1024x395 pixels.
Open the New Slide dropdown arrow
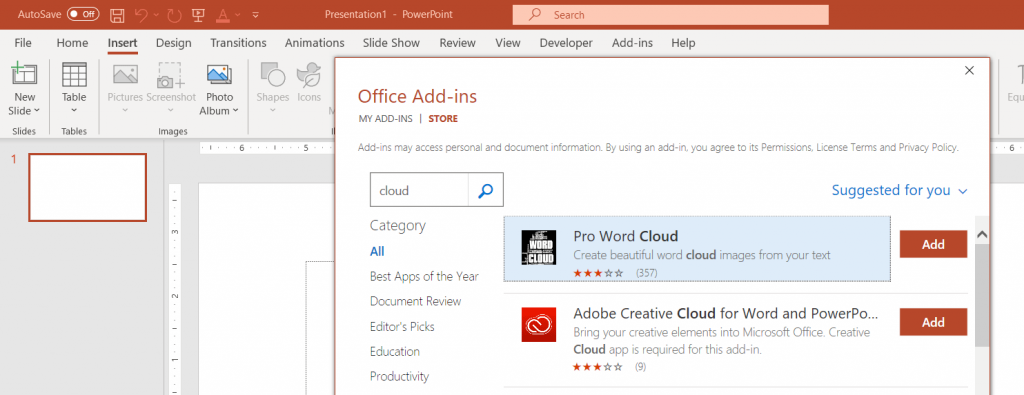pyautogui.click(x=37, y=110)
